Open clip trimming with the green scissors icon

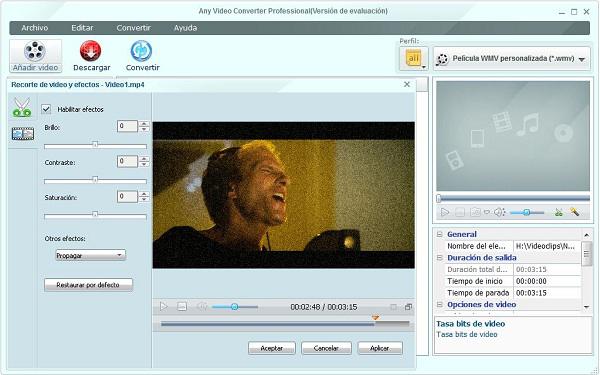pyautogui.click(x=559, y=212)
